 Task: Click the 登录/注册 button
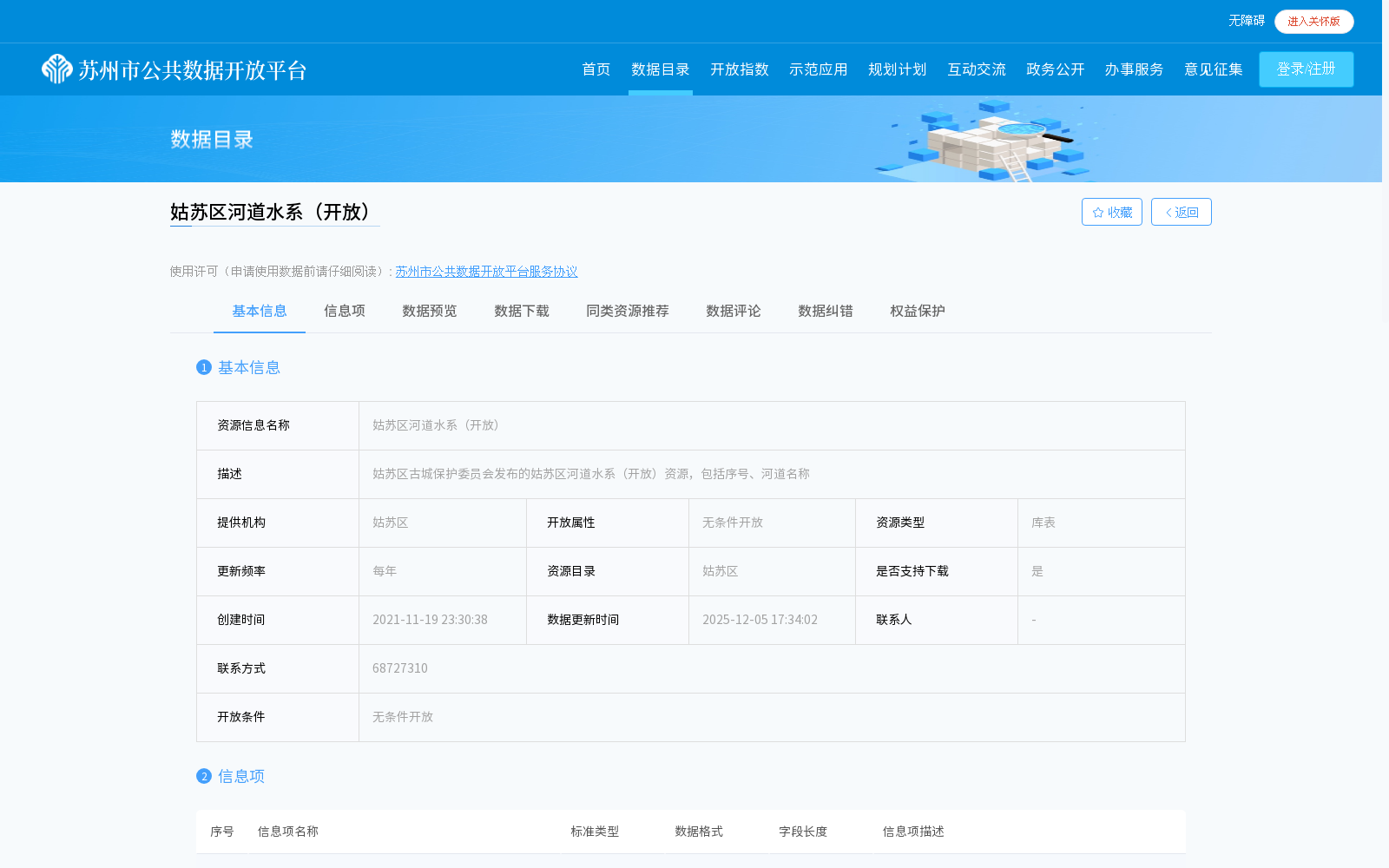(x=1306, y=69)
